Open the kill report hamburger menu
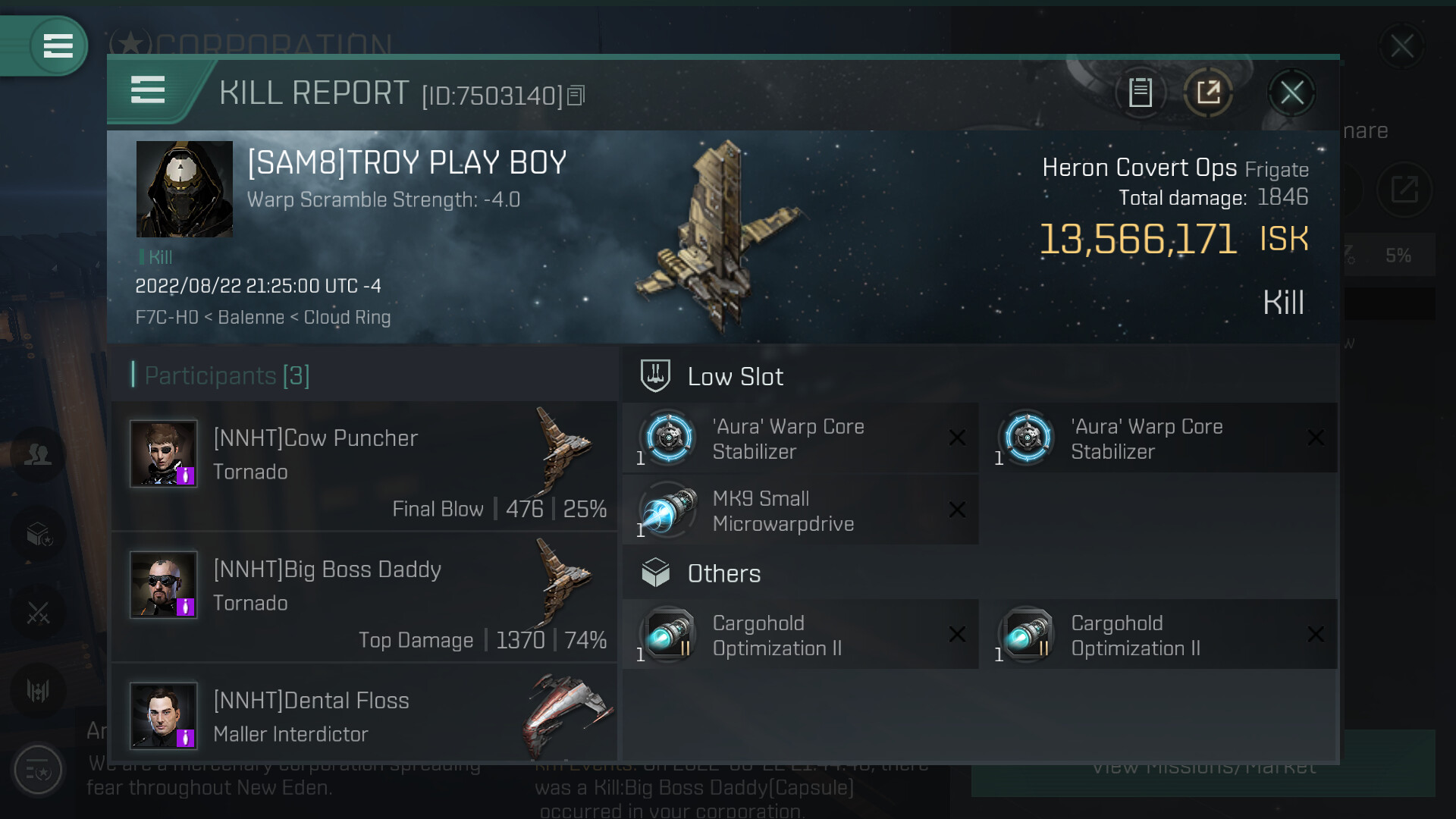Image resolution: width=1456 pixels, height=819 pixels. click(148, 90)
